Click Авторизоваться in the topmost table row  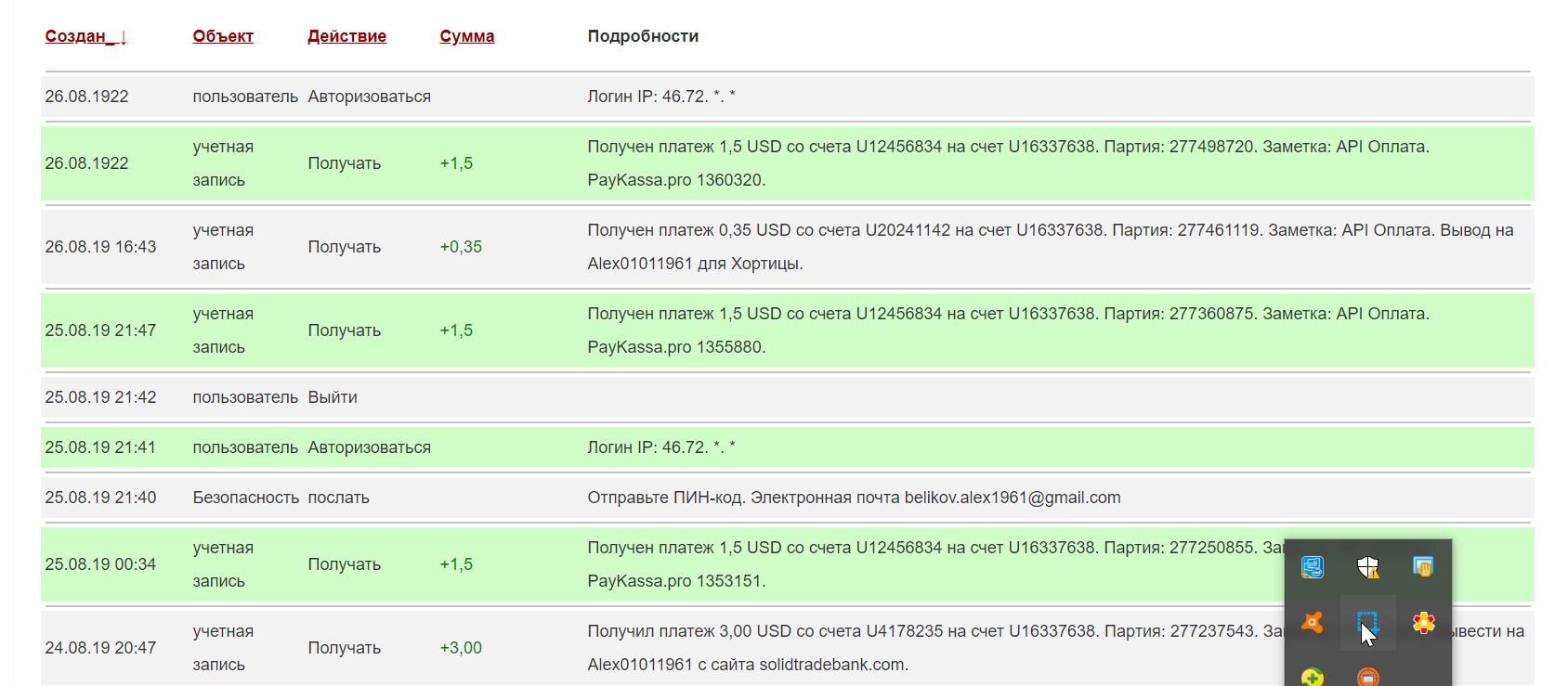369,97
